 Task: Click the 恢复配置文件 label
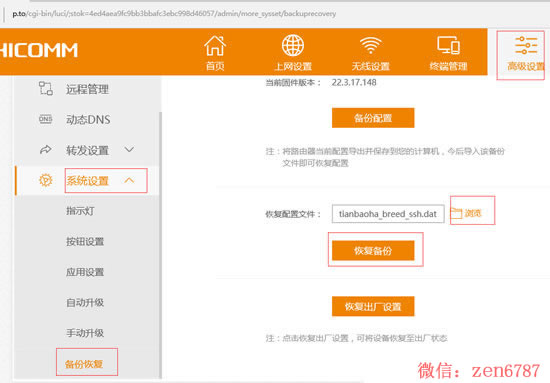(293, 214)
